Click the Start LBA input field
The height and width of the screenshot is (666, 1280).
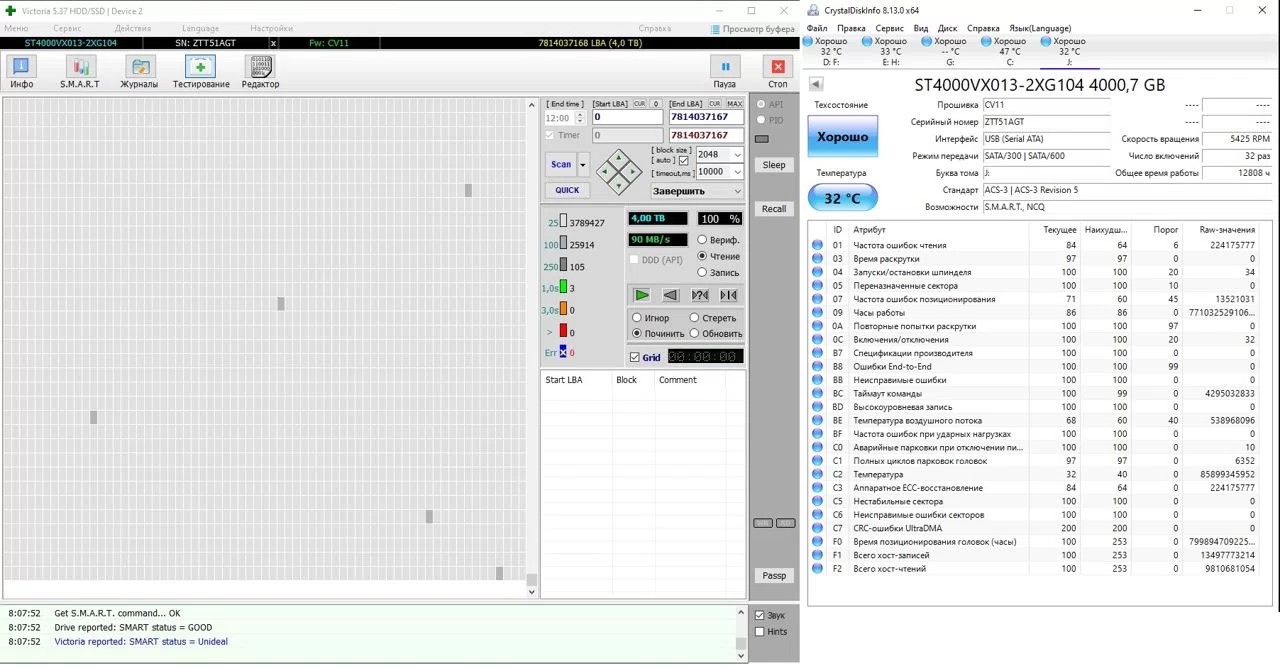coord(627,118)
